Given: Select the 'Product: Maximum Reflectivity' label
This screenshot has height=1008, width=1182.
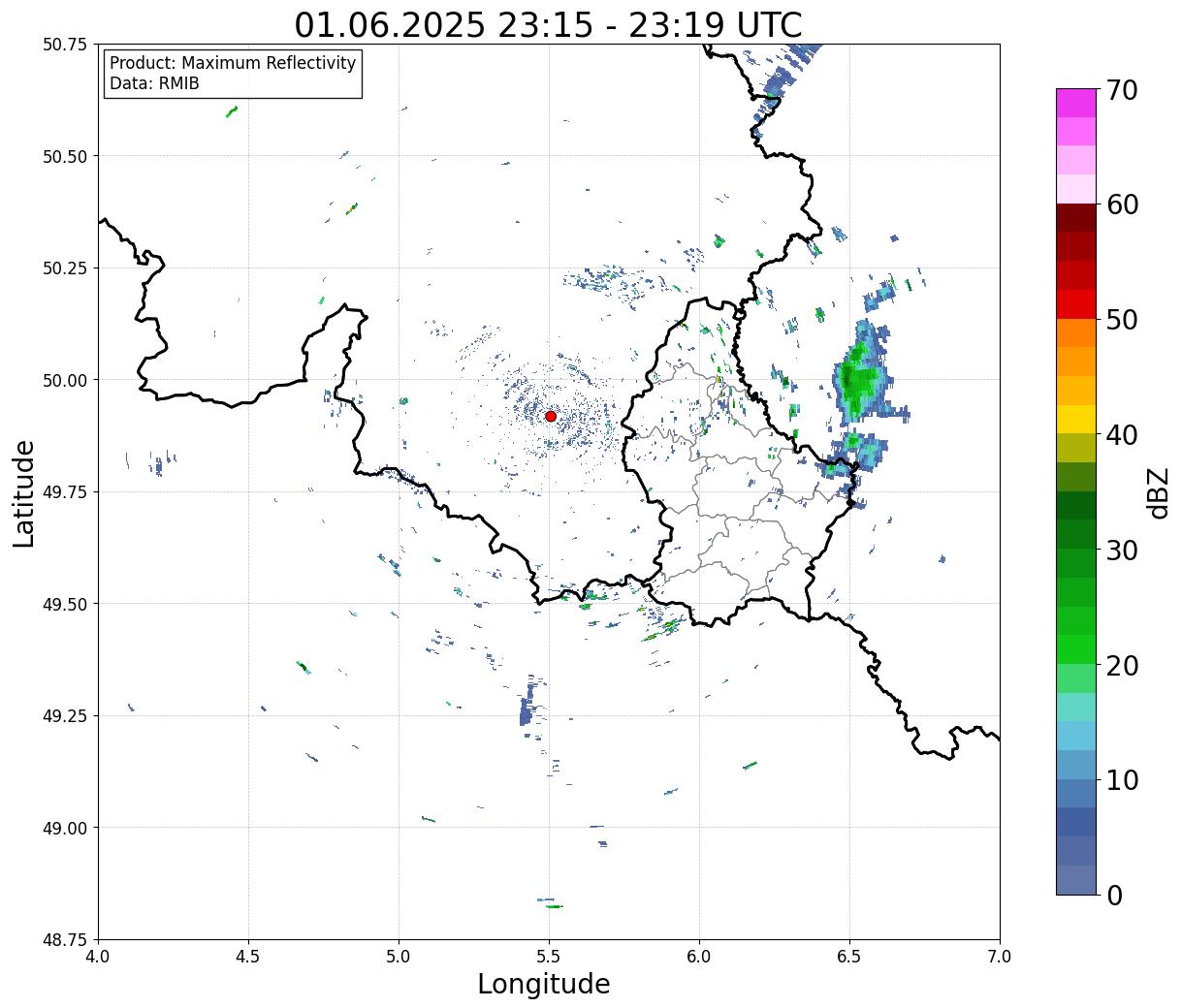Looking at the screenshot, I should [233, 63].
